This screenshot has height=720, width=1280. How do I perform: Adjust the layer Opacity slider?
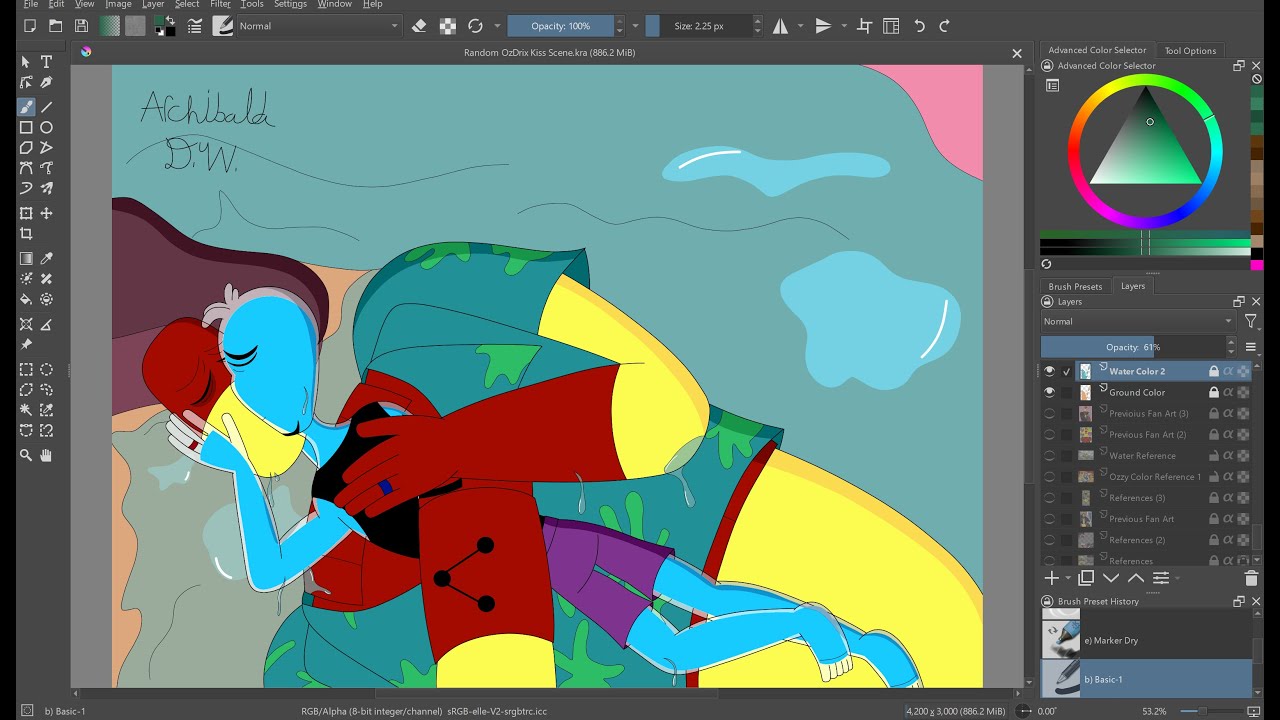pyautogui.click(x=1133, y=347)
